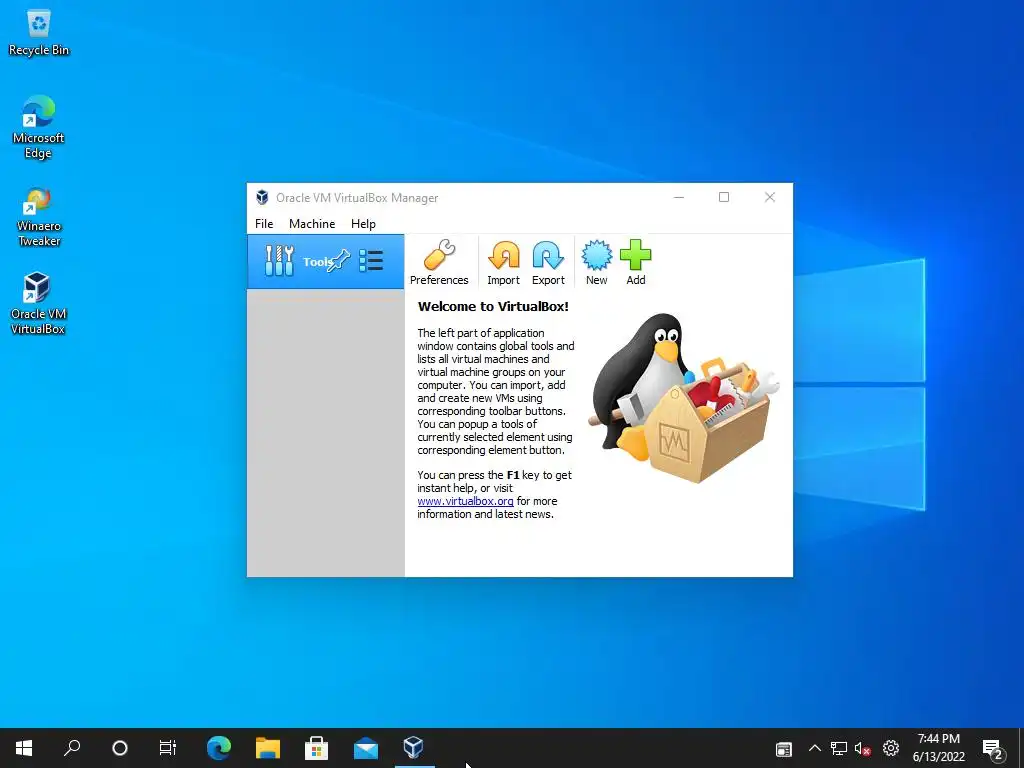
Task: Click the network tray icon
Action: click(x=839, y=748)
